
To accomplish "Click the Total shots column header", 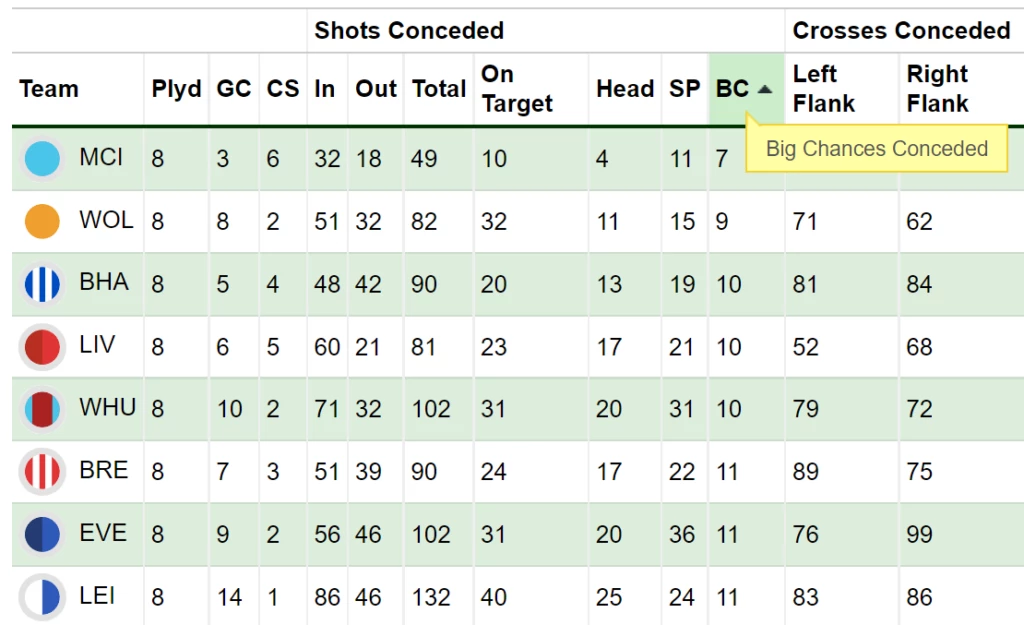I will click(x=439, y=89).
